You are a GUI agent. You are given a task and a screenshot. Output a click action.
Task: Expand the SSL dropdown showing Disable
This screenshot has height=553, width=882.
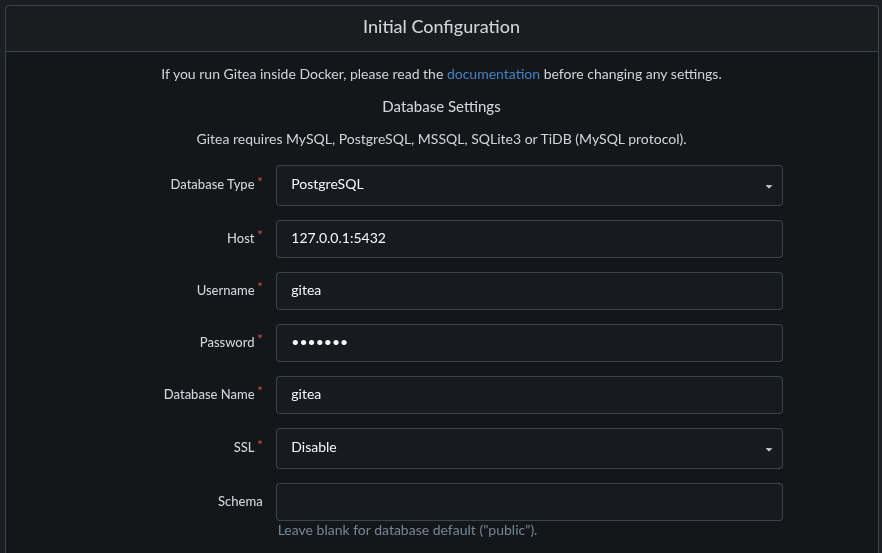point(529,448)
